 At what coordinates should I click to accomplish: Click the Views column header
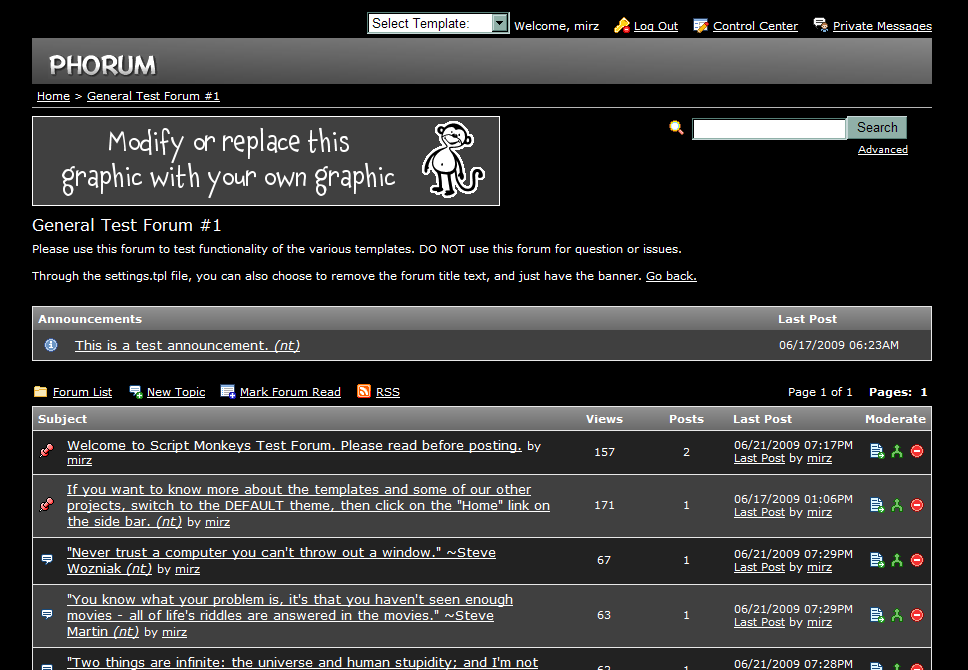pyautogui.click(x=604, y=419)
